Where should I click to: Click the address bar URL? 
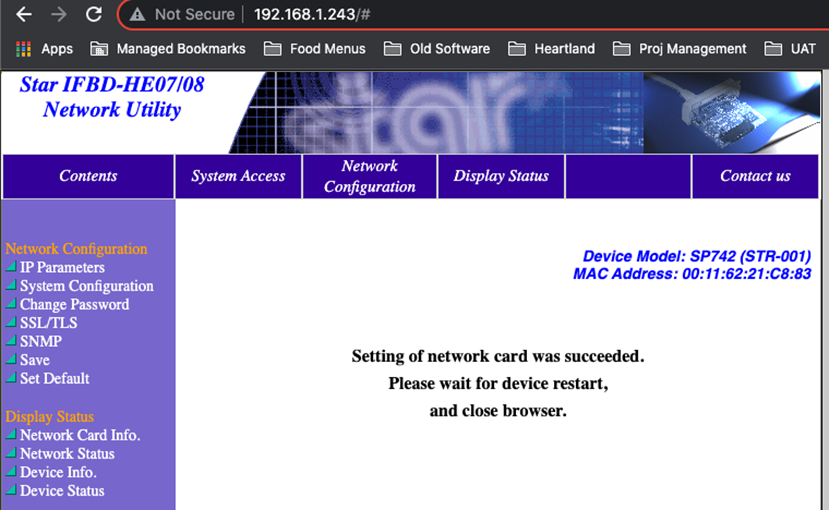pos(312,14)
